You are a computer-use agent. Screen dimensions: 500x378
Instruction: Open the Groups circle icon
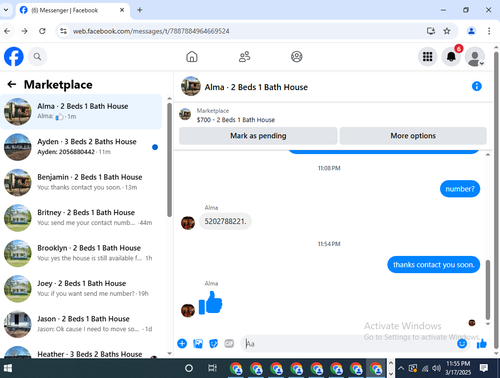(x=297, y=57)
